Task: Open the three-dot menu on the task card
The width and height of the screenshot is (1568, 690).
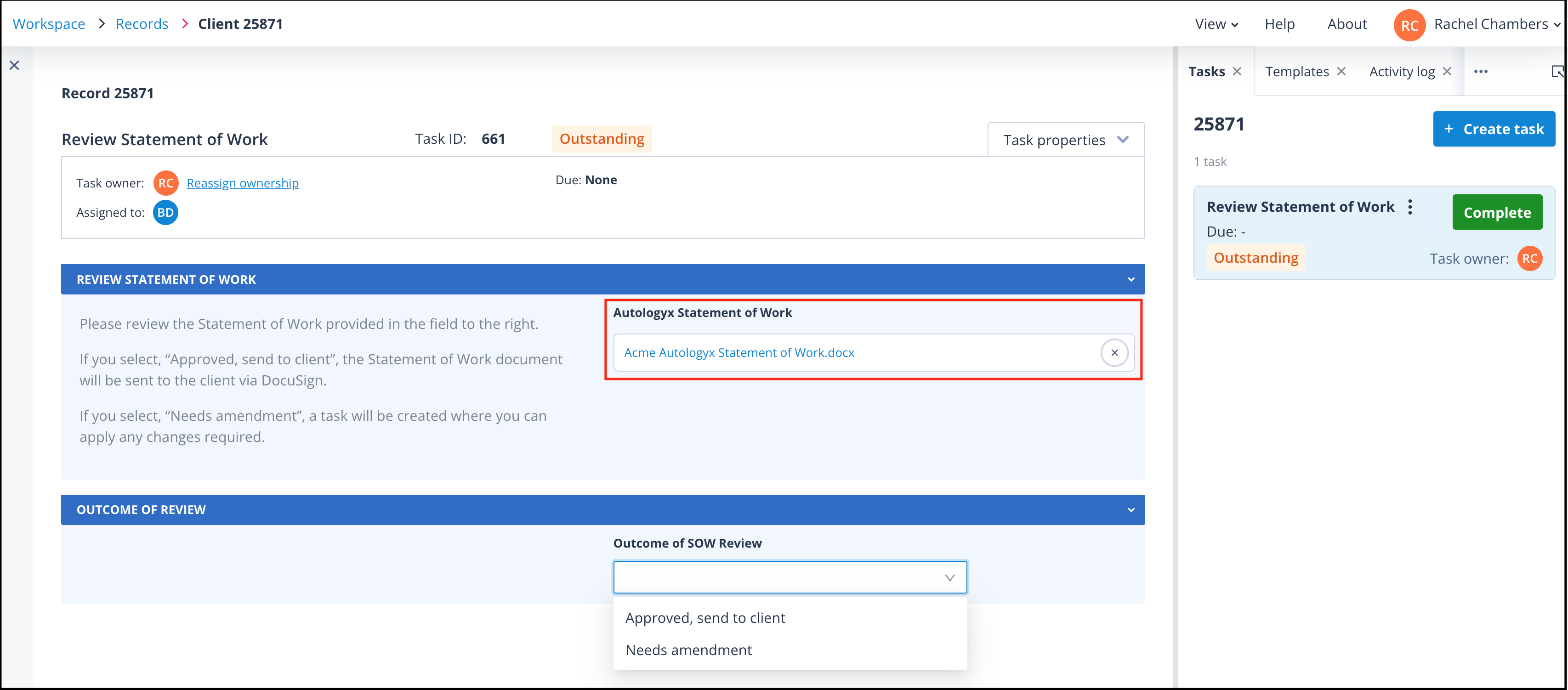Action: 1410,207
